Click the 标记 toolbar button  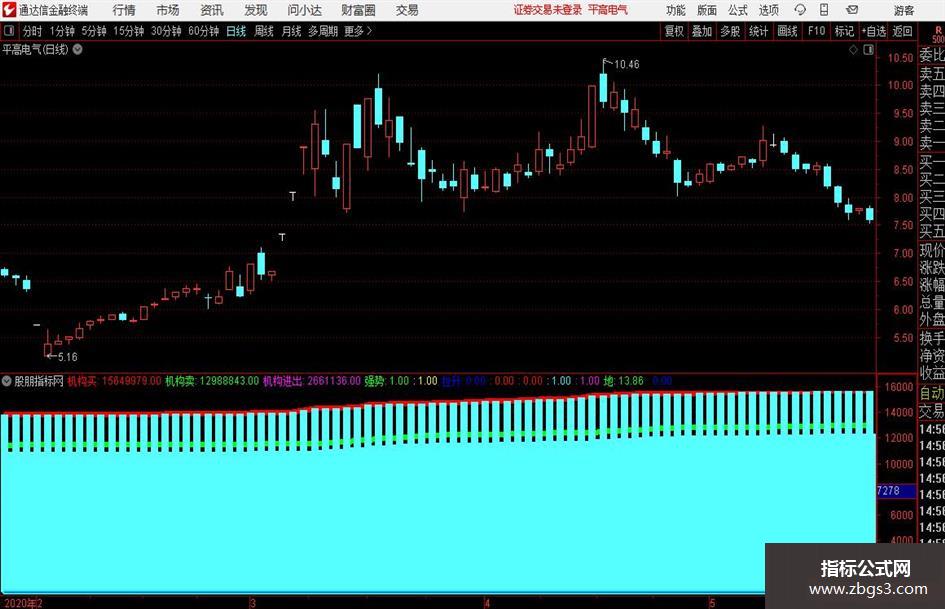tap(844, 31)
